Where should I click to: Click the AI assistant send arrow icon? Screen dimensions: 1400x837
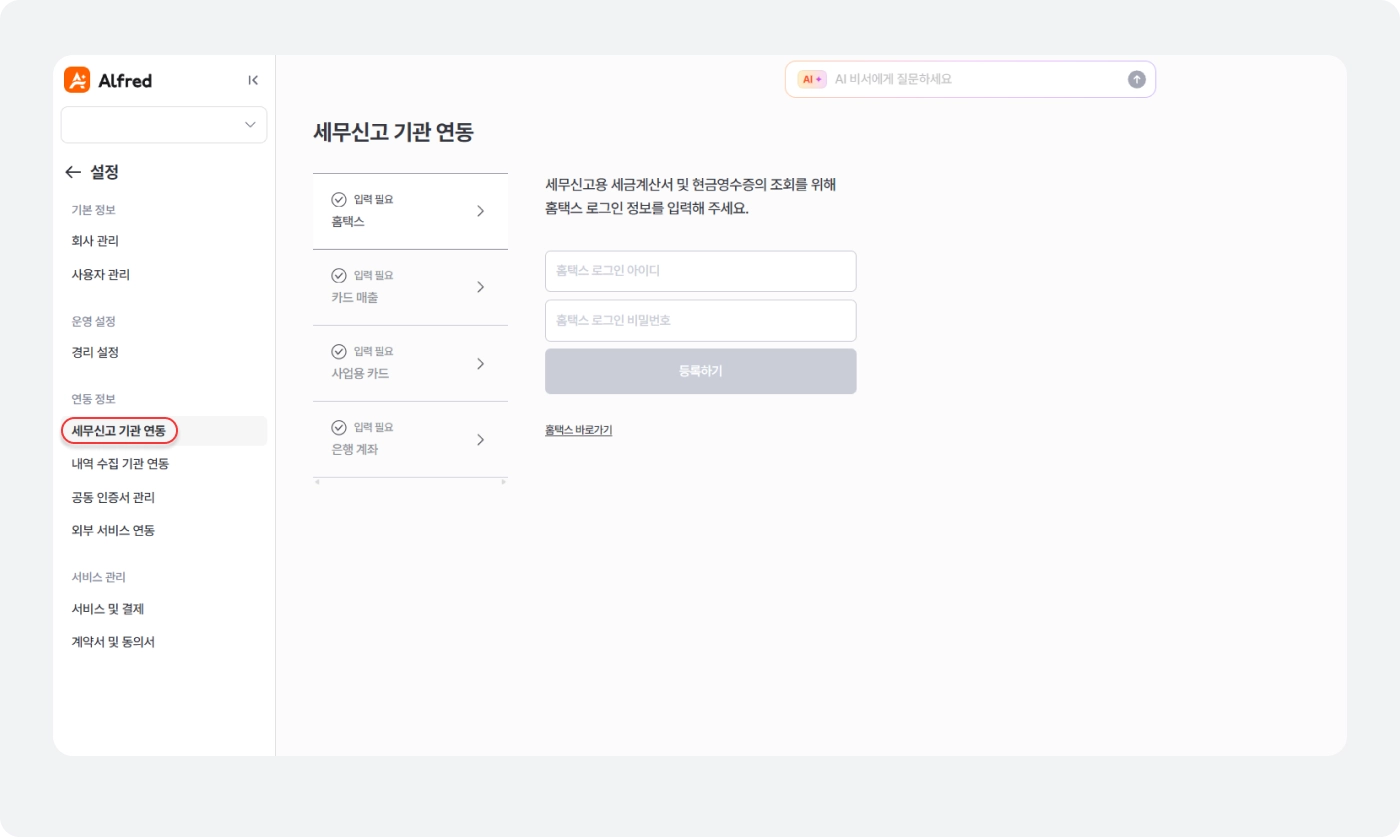point(1136,79)
